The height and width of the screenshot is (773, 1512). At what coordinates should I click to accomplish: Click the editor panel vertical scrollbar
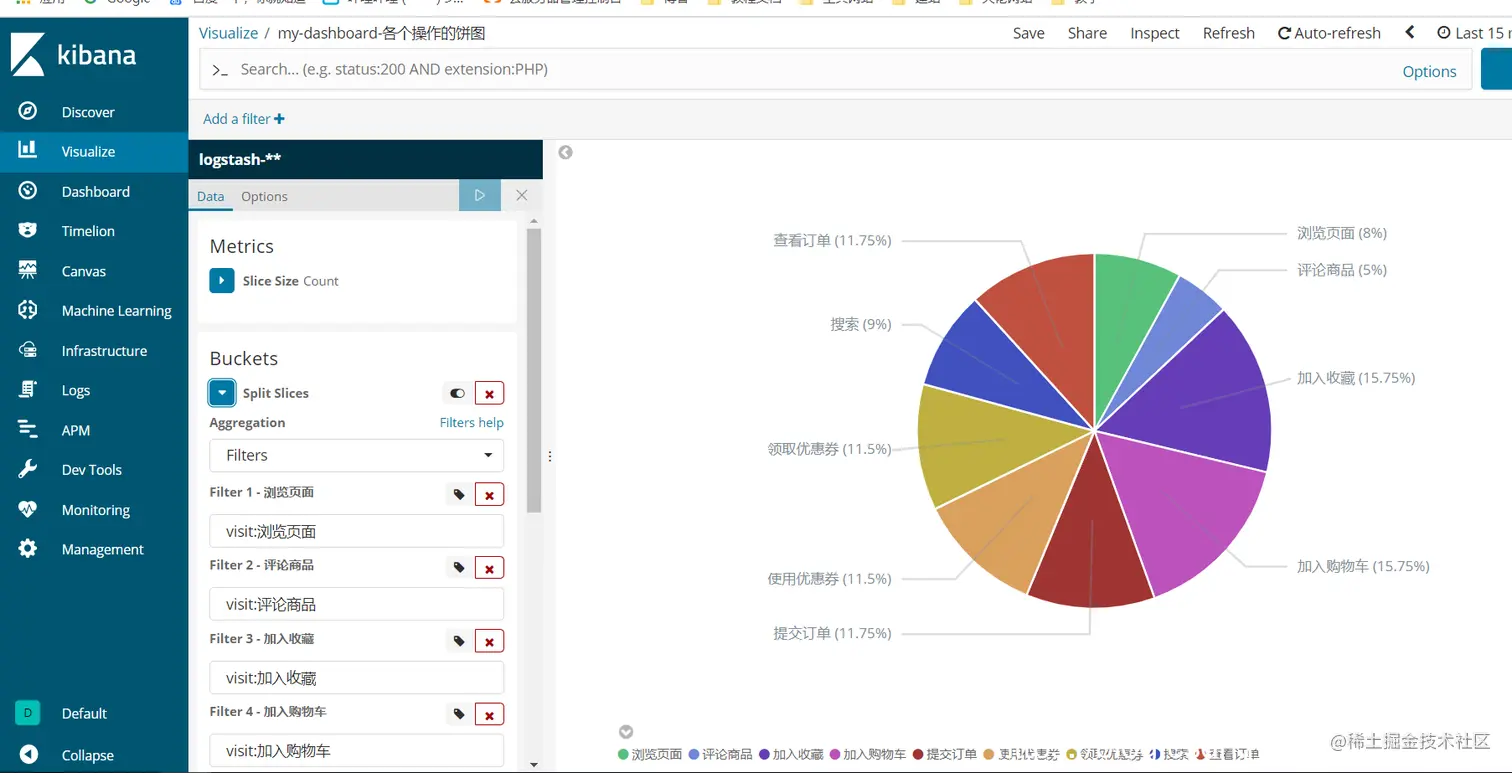pyautogui.click(x=533, y=370)
